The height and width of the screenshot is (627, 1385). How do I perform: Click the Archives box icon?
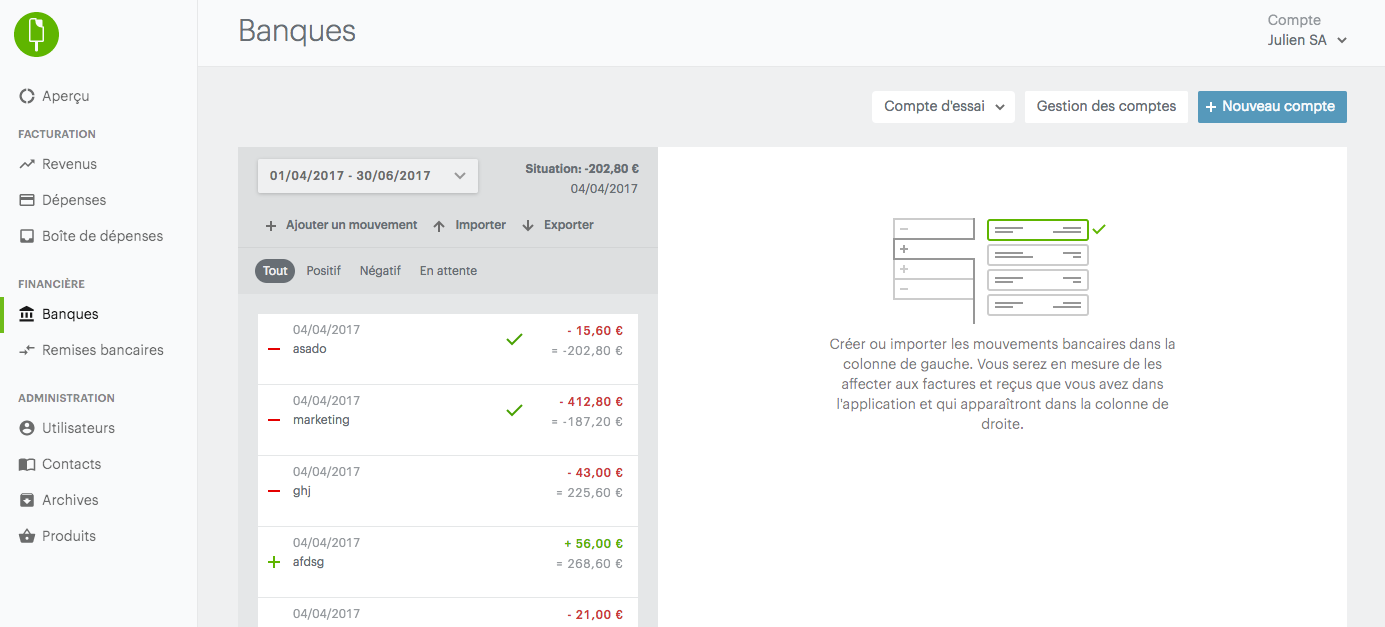coord(27,500)
